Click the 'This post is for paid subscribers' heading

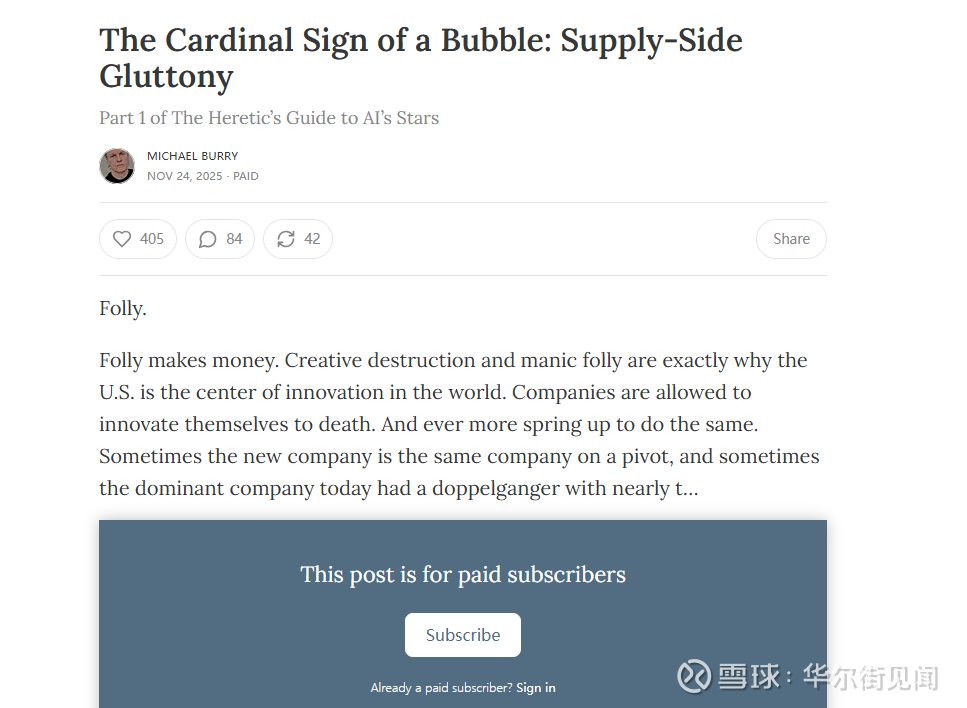click(x=463, y=575)
